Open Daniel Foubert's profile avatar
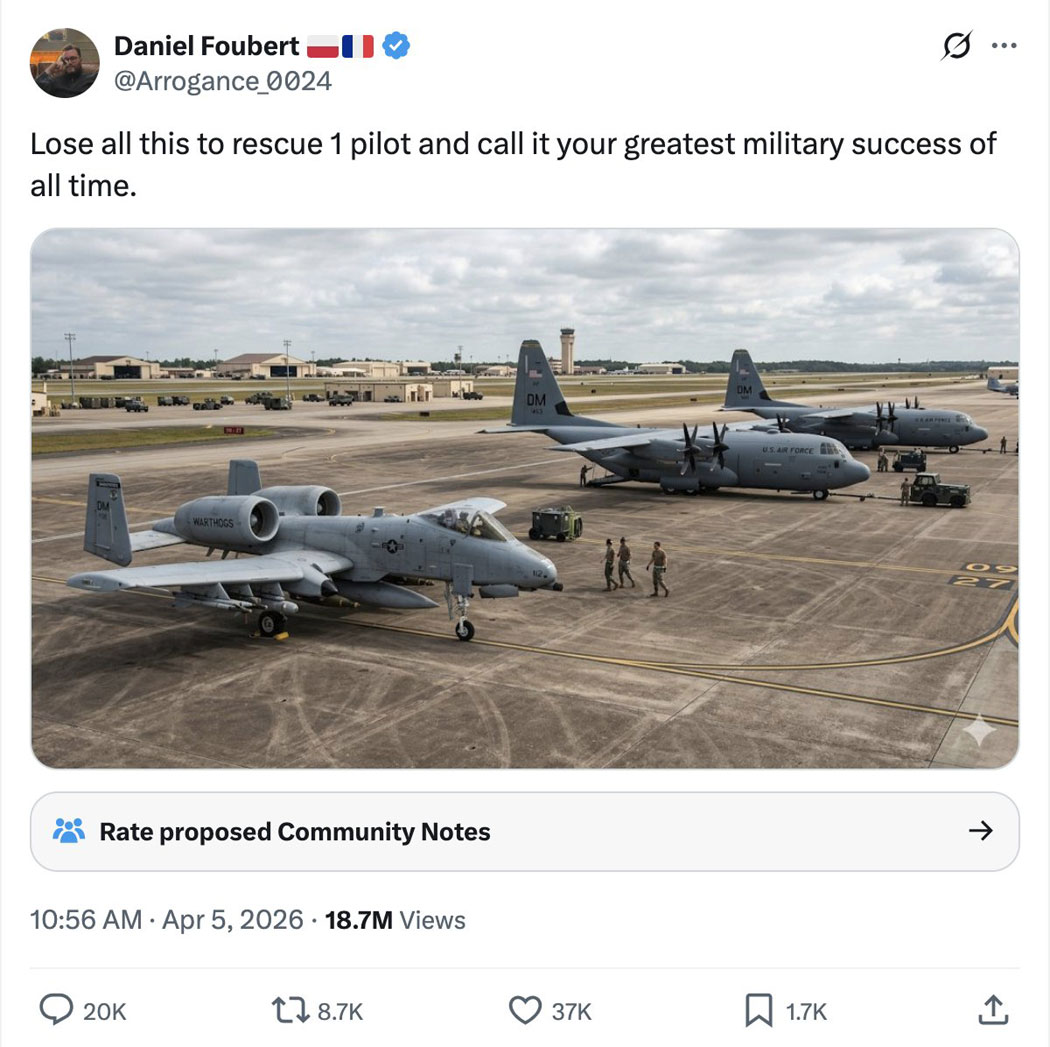The width and height of the screenshot is (1050, 1047). coord(65,62)
